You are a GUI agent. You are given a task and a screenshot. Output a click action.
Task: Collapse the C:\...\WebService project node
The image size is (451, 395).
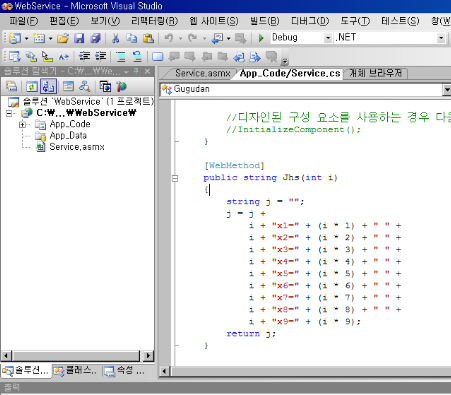tap(10, 113)
